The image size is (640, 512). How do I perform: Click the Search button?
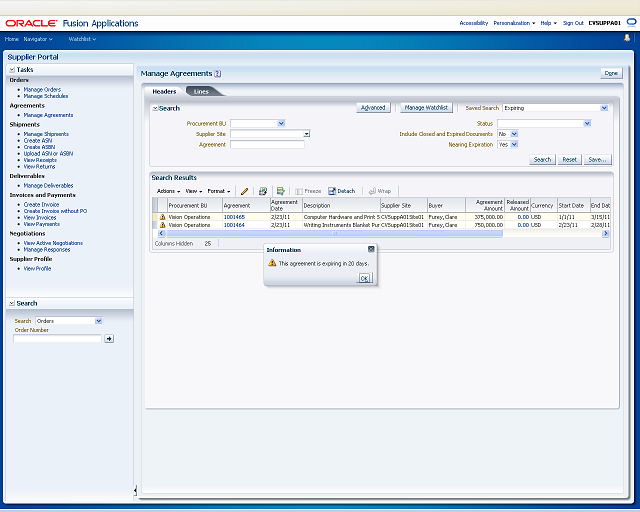[542, 160]
